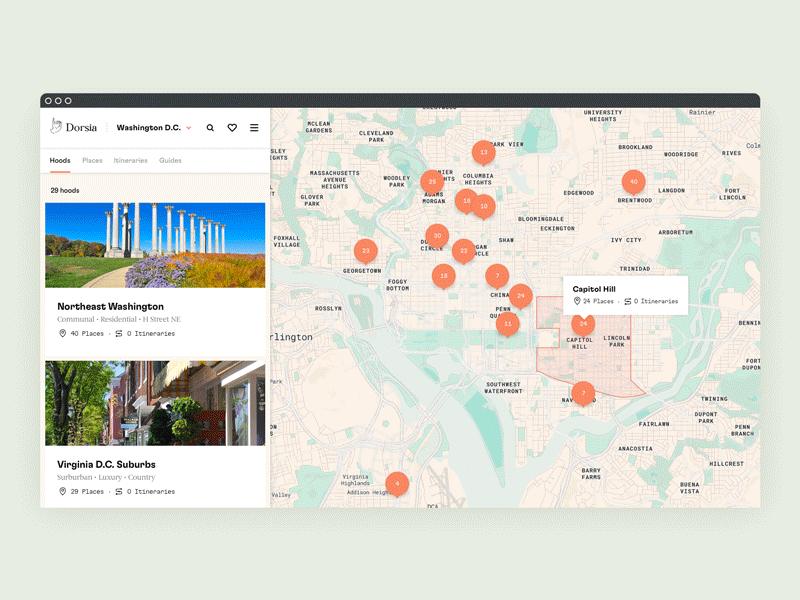The width and height of the screenshot is (800, 600).
Task: Open the search magnifier icon
Action: click(210, 128)
